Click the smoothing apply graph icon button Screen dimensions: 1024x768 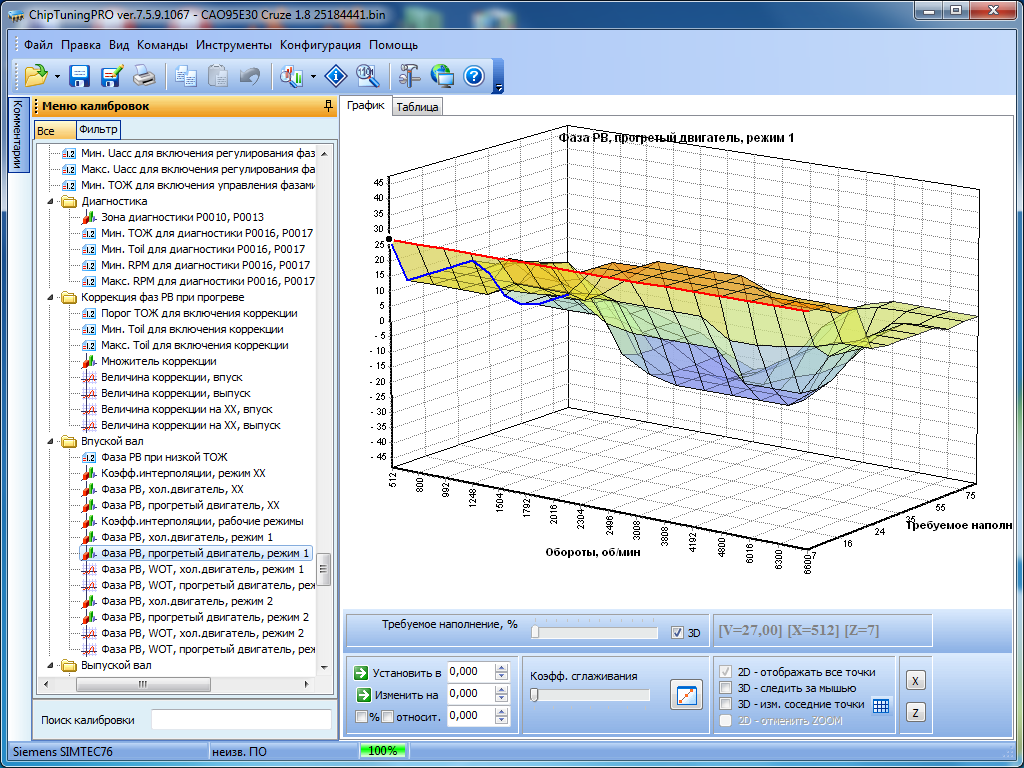point(687,695)
